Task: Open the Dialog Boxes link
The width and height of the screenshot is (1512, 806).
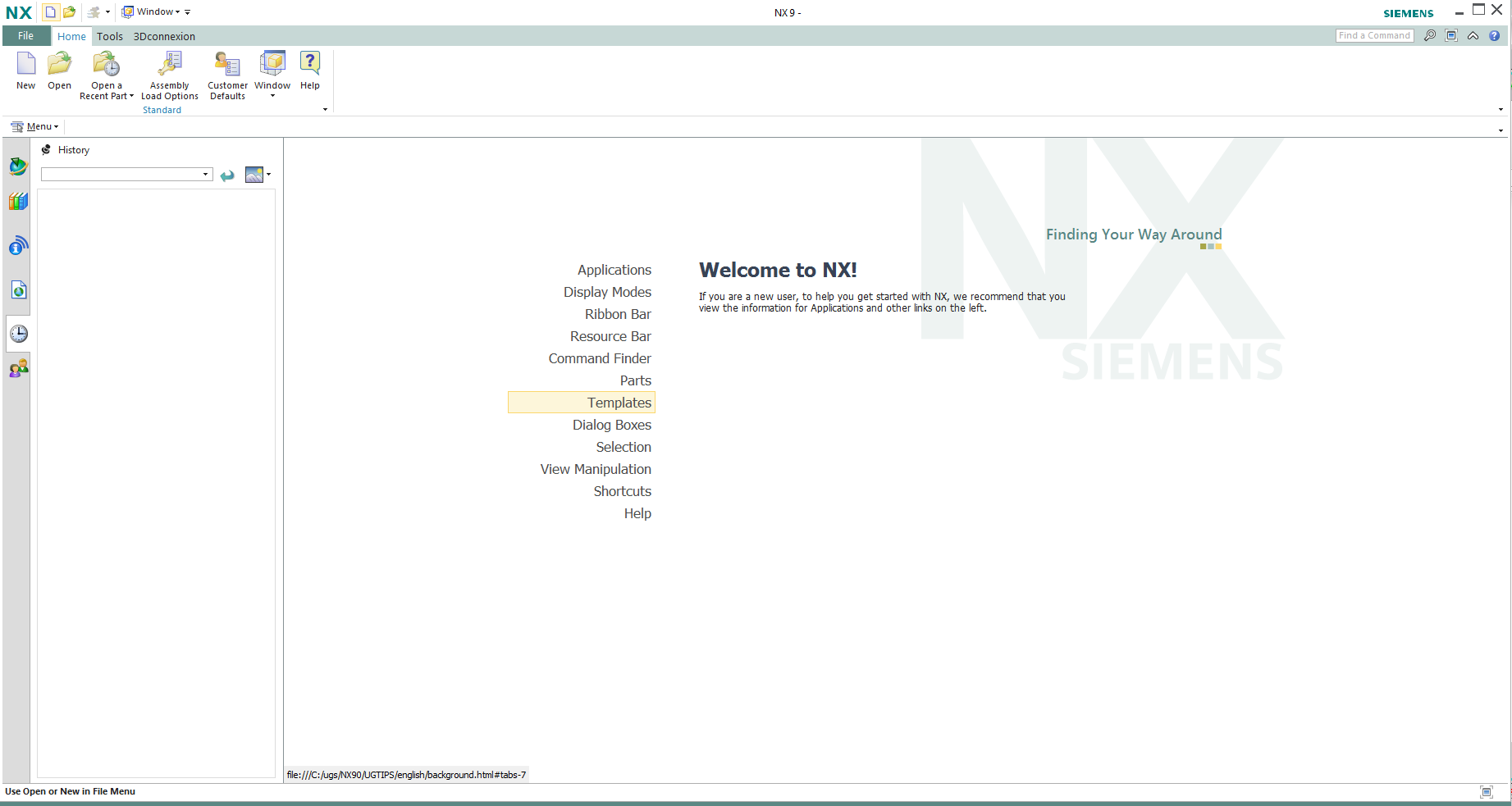Action: 612,425
